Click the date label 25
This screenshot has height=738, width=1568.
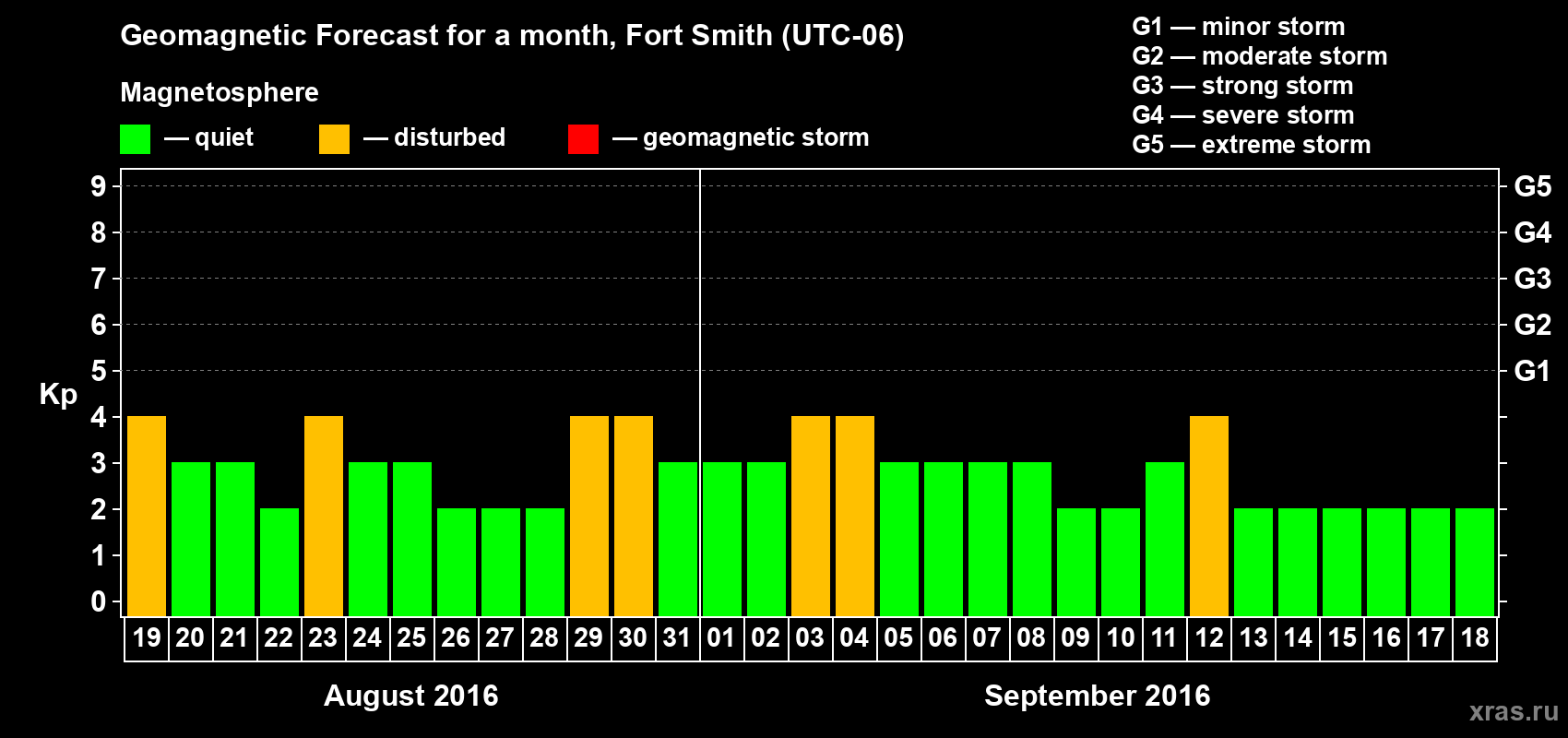click(x=411, y=637)
